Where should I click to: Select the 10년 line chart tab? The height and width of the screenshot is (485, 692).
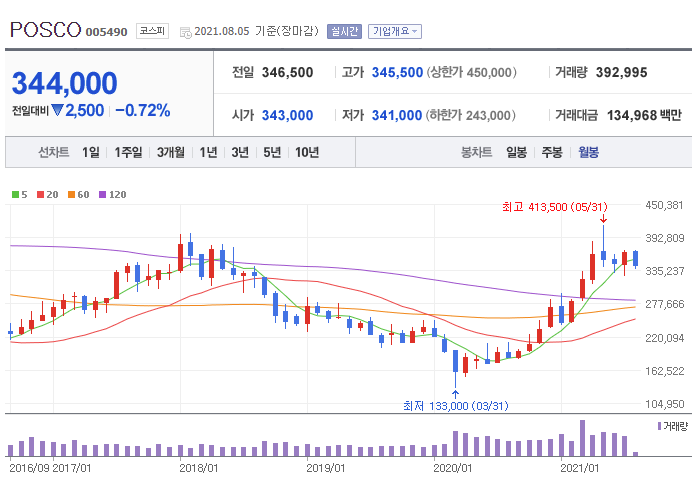pyautogui.click(x=307, y=152)
